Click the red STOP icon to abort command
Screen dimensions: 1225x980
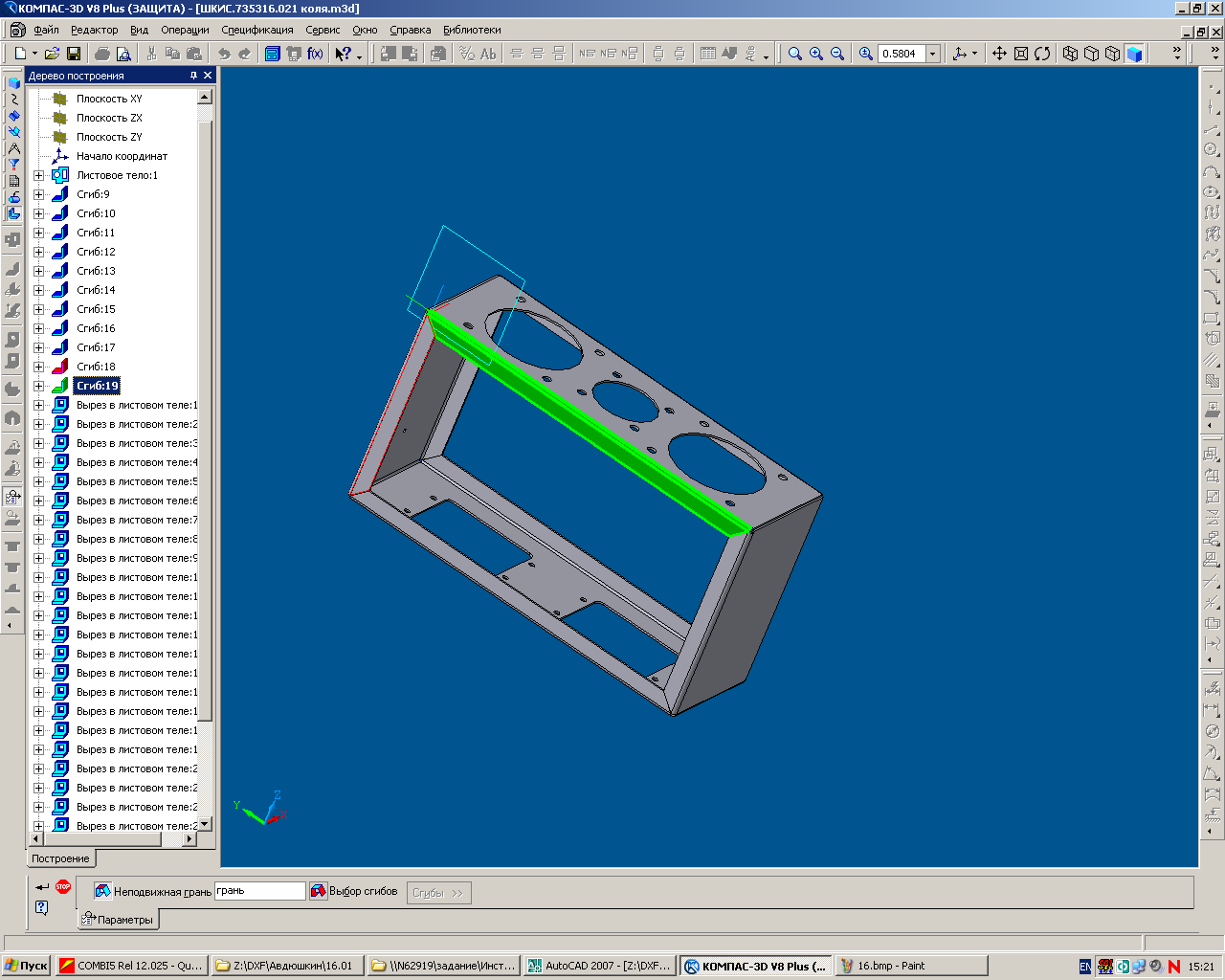[x=63, y=887]
